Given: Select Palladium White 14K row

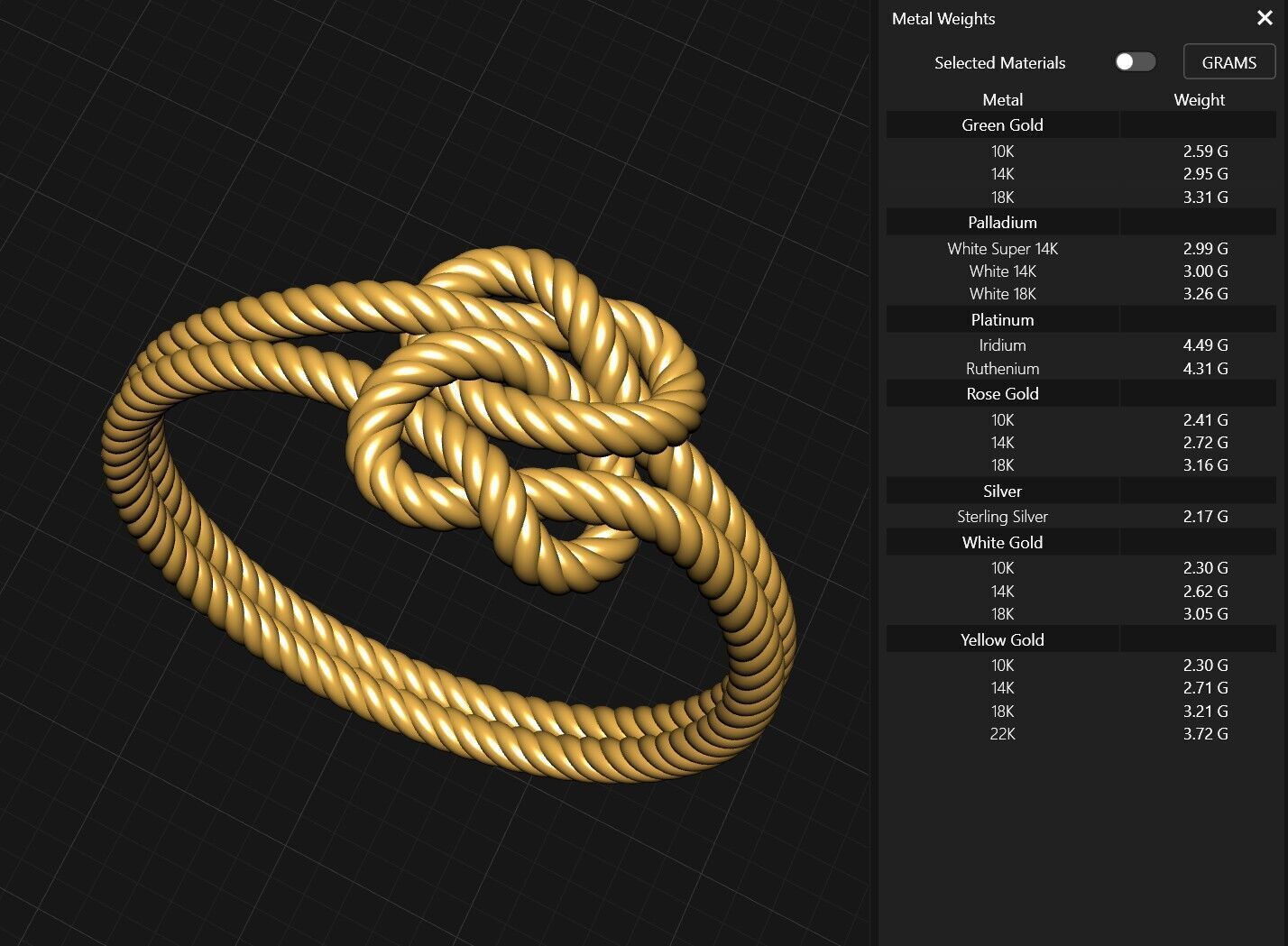Looking at the screenshot, I should click(1081, 271).
